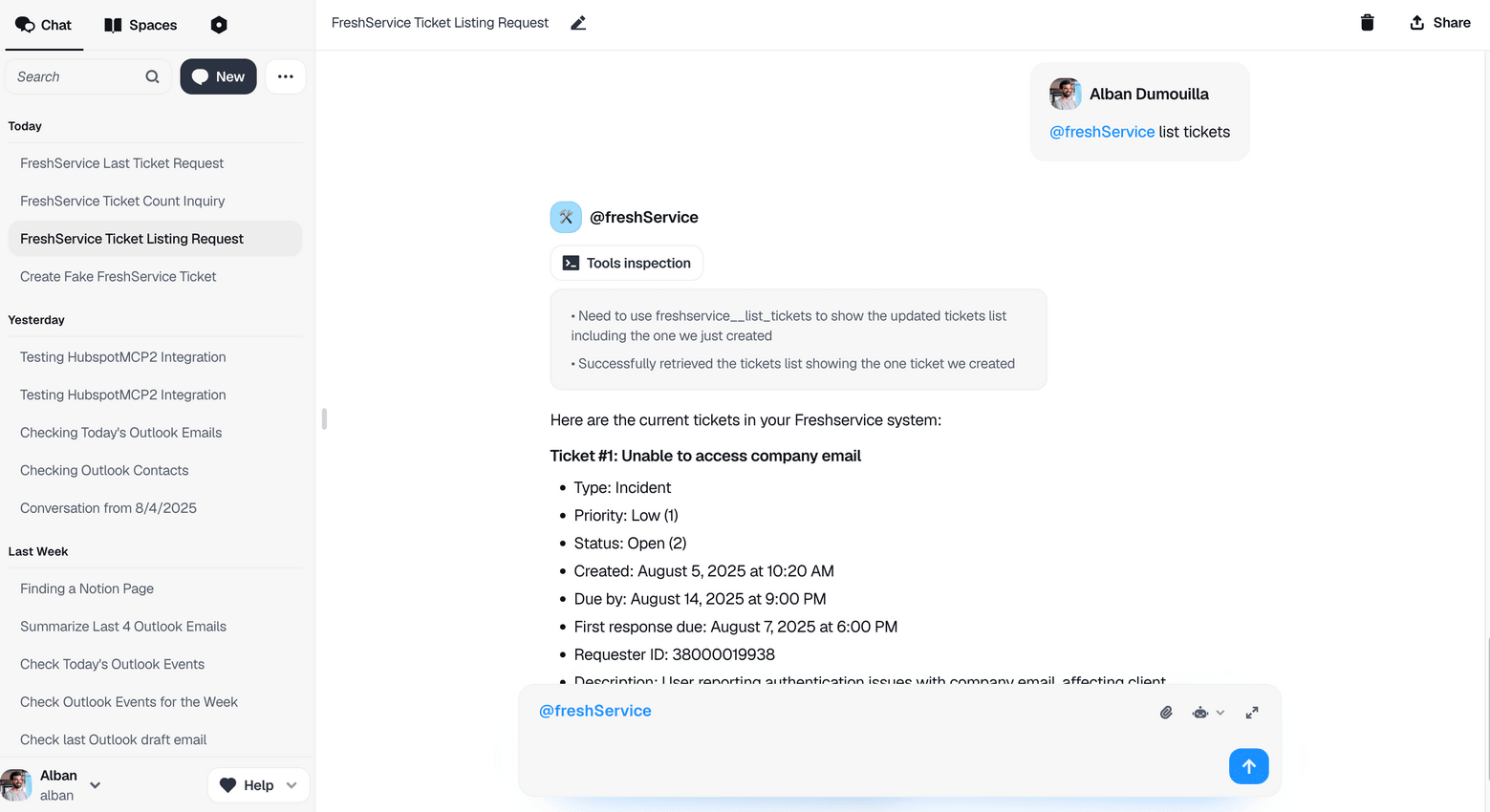The image size is (1490, 812).
Task: Switch to the Spaces tab
Action: (140, 25)
